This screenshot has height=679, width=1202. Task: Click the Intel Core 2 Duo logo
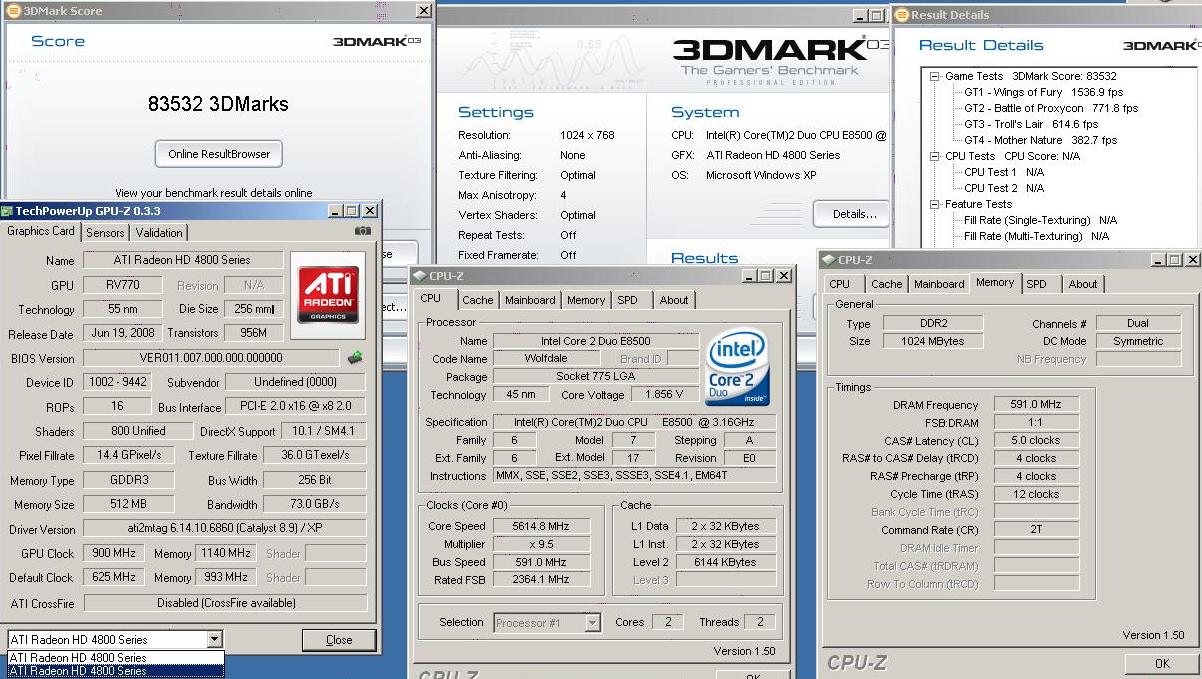click(737, 367)
